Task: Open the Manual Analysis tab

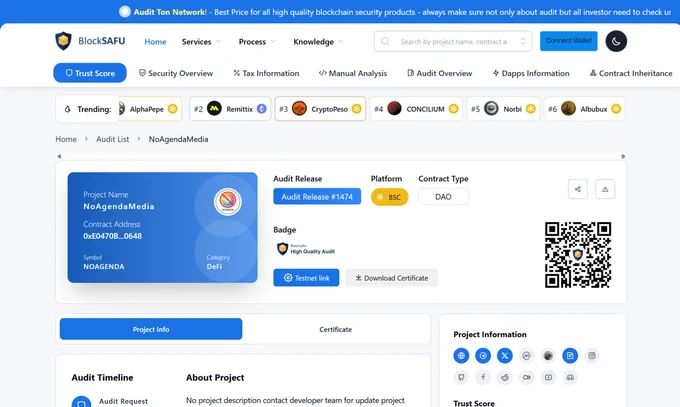Action: 353,73
